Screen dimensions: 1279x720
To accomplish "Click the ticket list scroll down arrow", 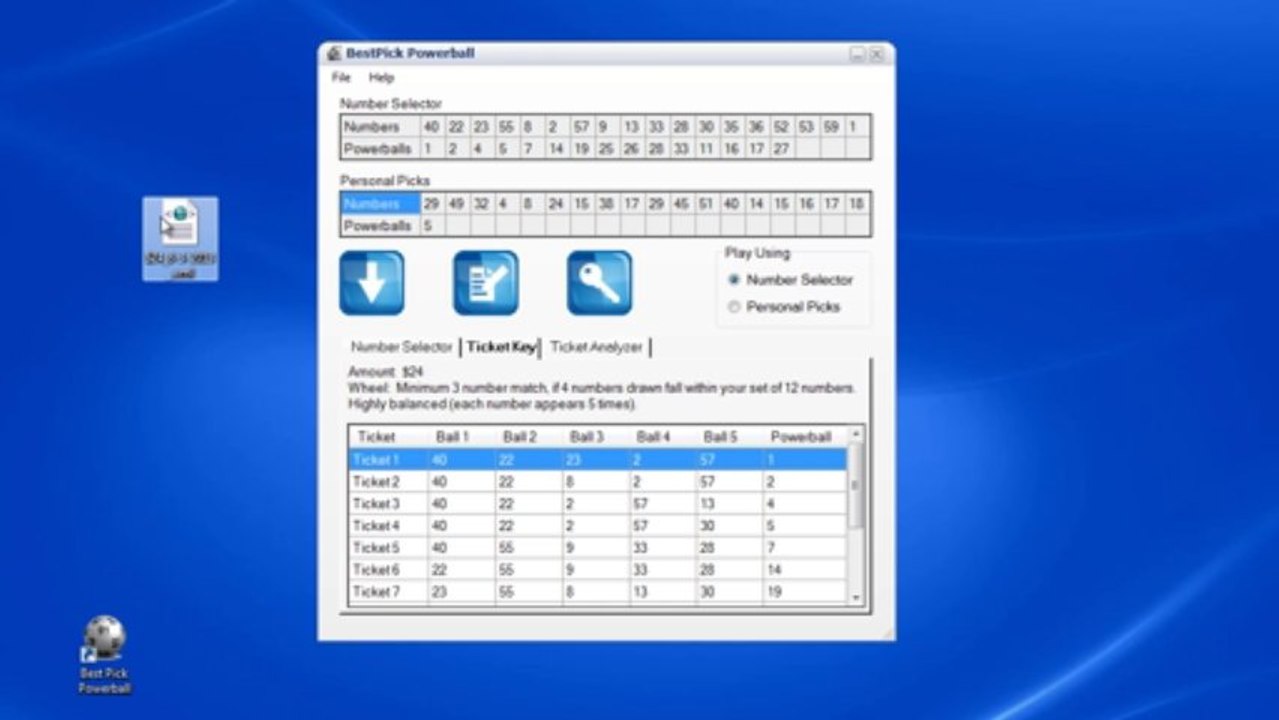I will click(855, 597).
